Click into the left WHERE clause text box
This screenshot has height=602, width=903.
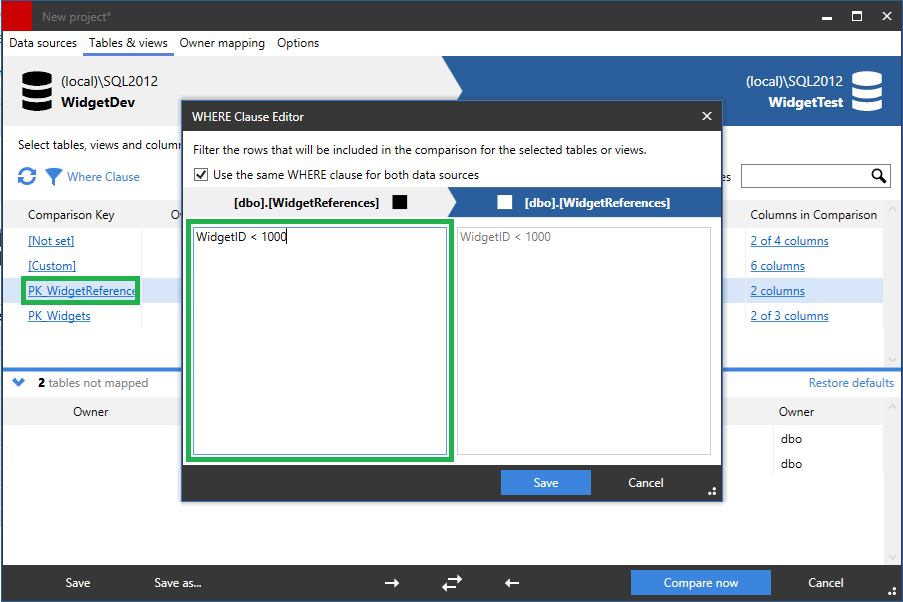[x=320, y=340]
